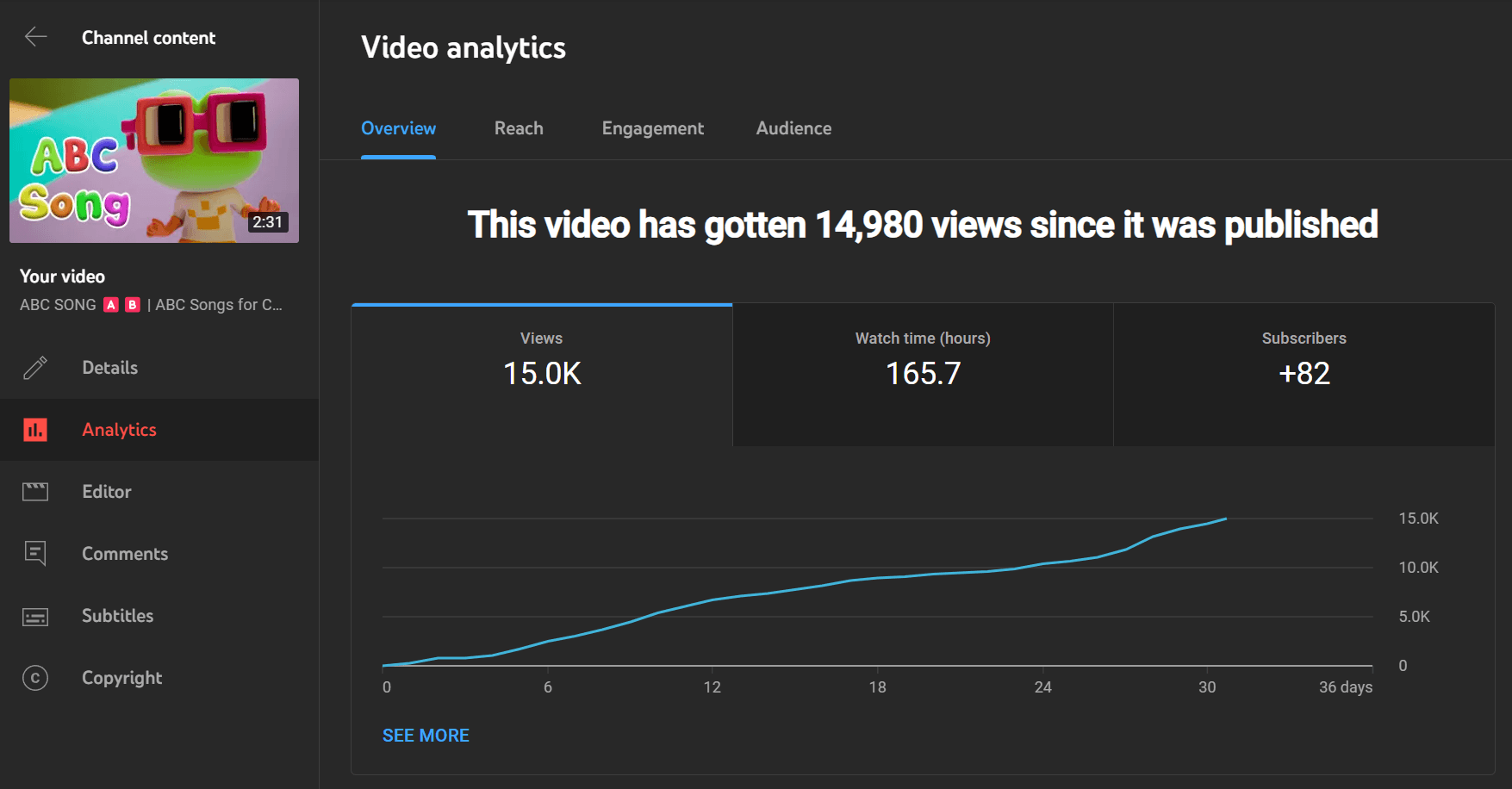1512x789 pixels.
Task: Select the Watch time (hours) card
Action: (923, 374)
